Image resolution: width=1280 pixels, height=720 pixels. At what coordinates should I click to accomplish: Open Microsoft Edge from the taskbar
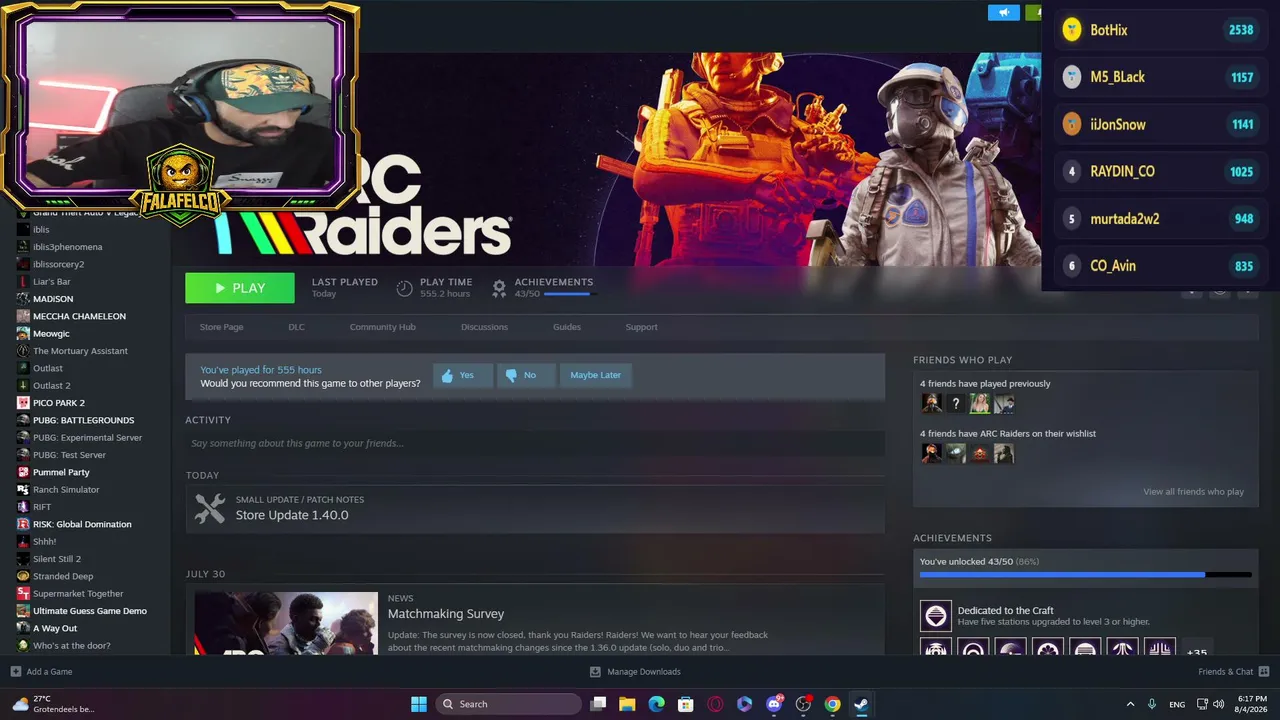(656, 704)
